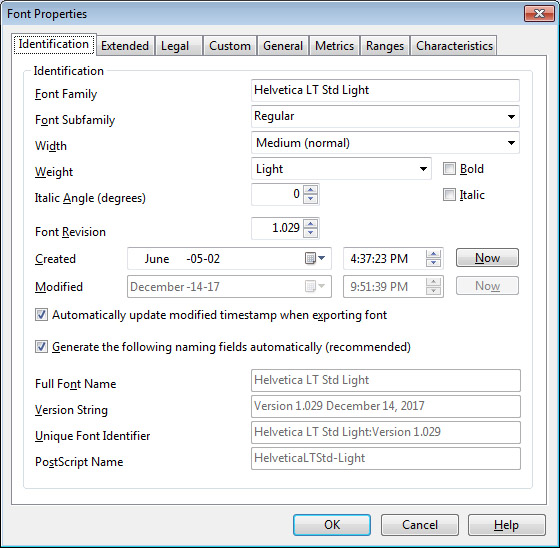This screenshot has width=560, height=548.
Task: Open the Custom tab
Action: (230, 46)
